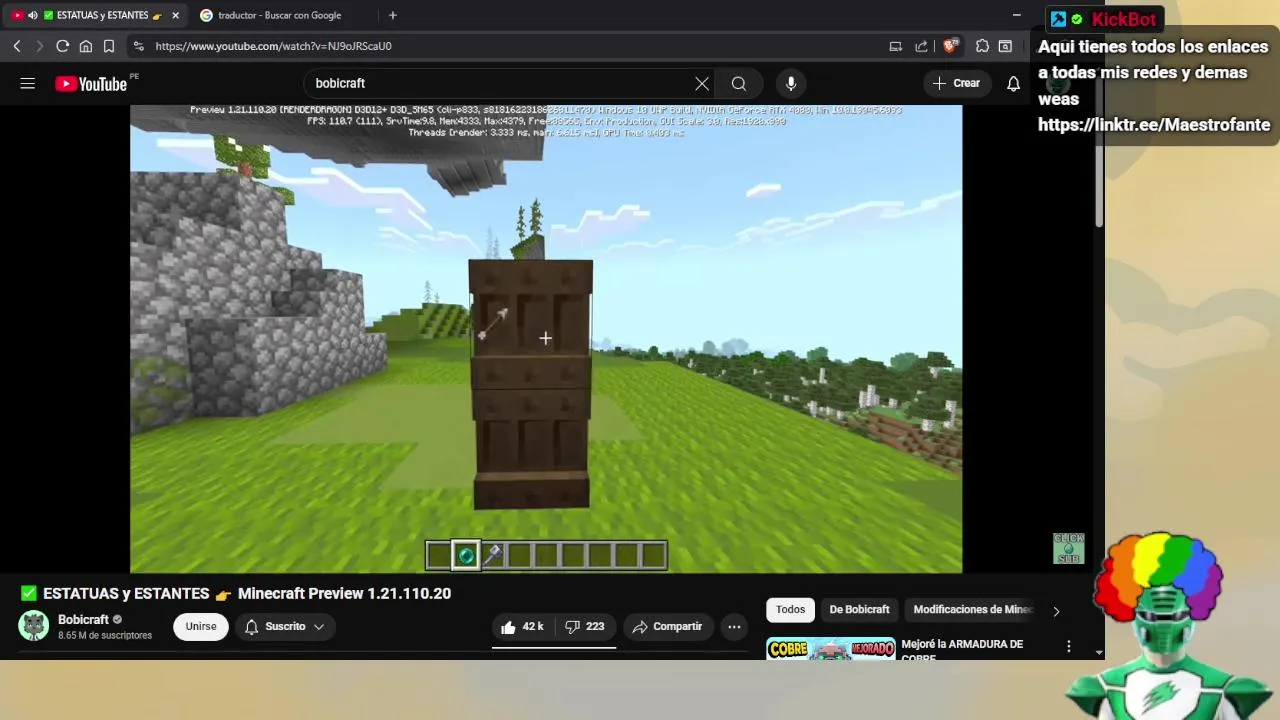Image resolution: width=1280 pixels, height=720 pixels.
Task: Open the Bobicraft channel name link
Action: click(x=83, y=620)
